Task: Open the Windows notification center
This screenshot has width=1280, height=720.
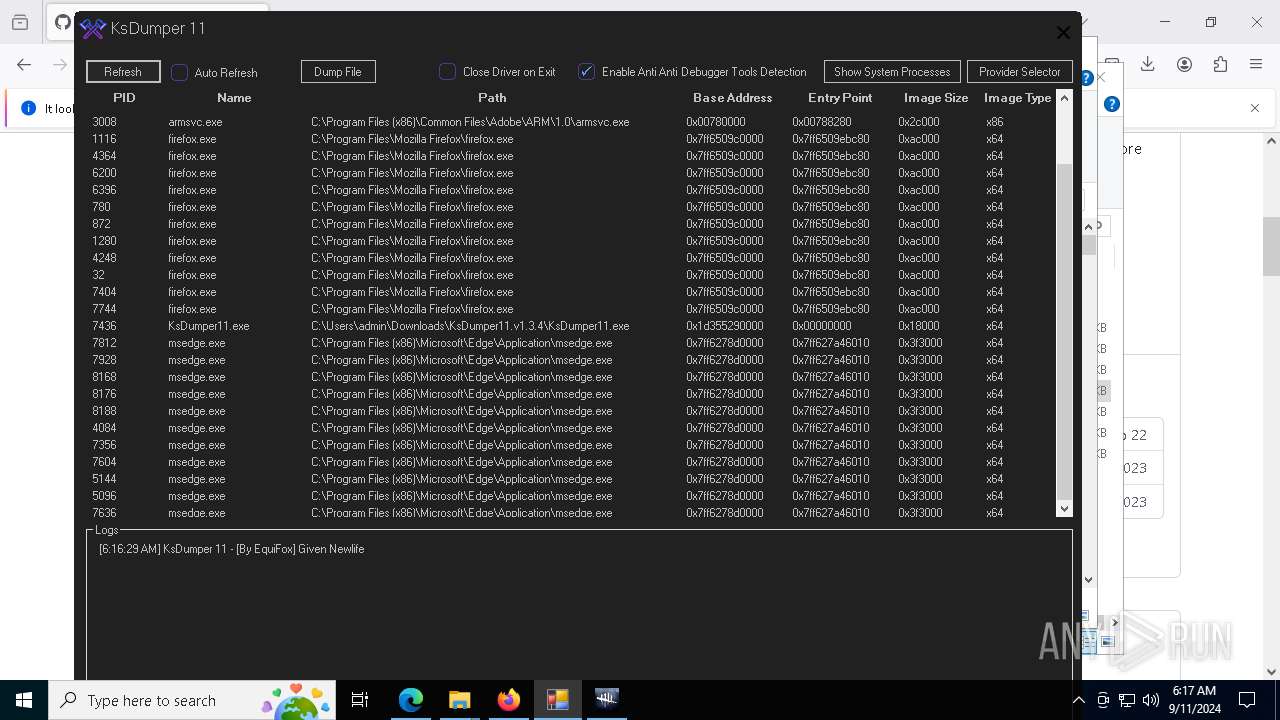Action: 1247,700
